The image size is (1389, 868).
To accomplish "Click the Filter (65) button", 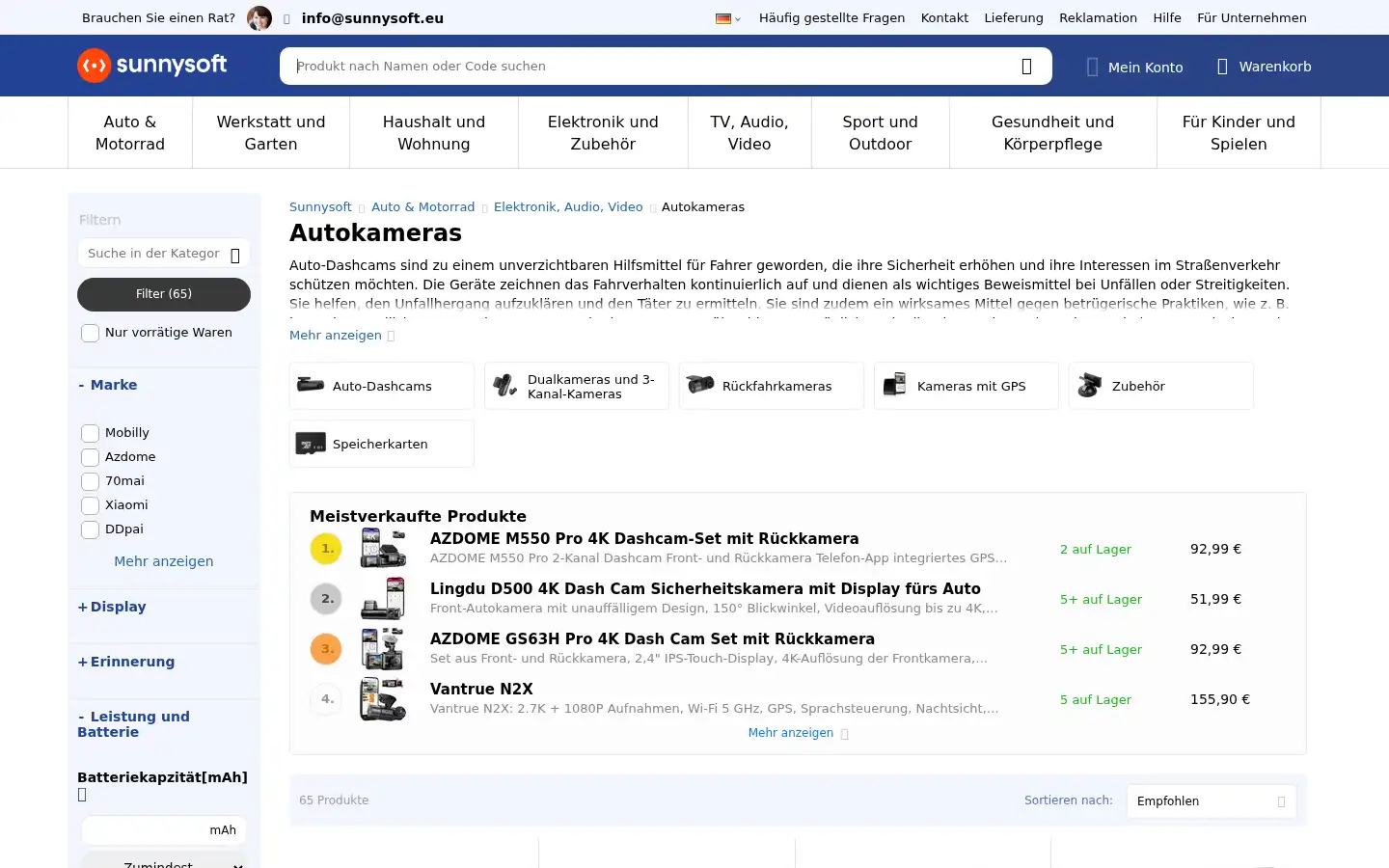I will [164, 294].
